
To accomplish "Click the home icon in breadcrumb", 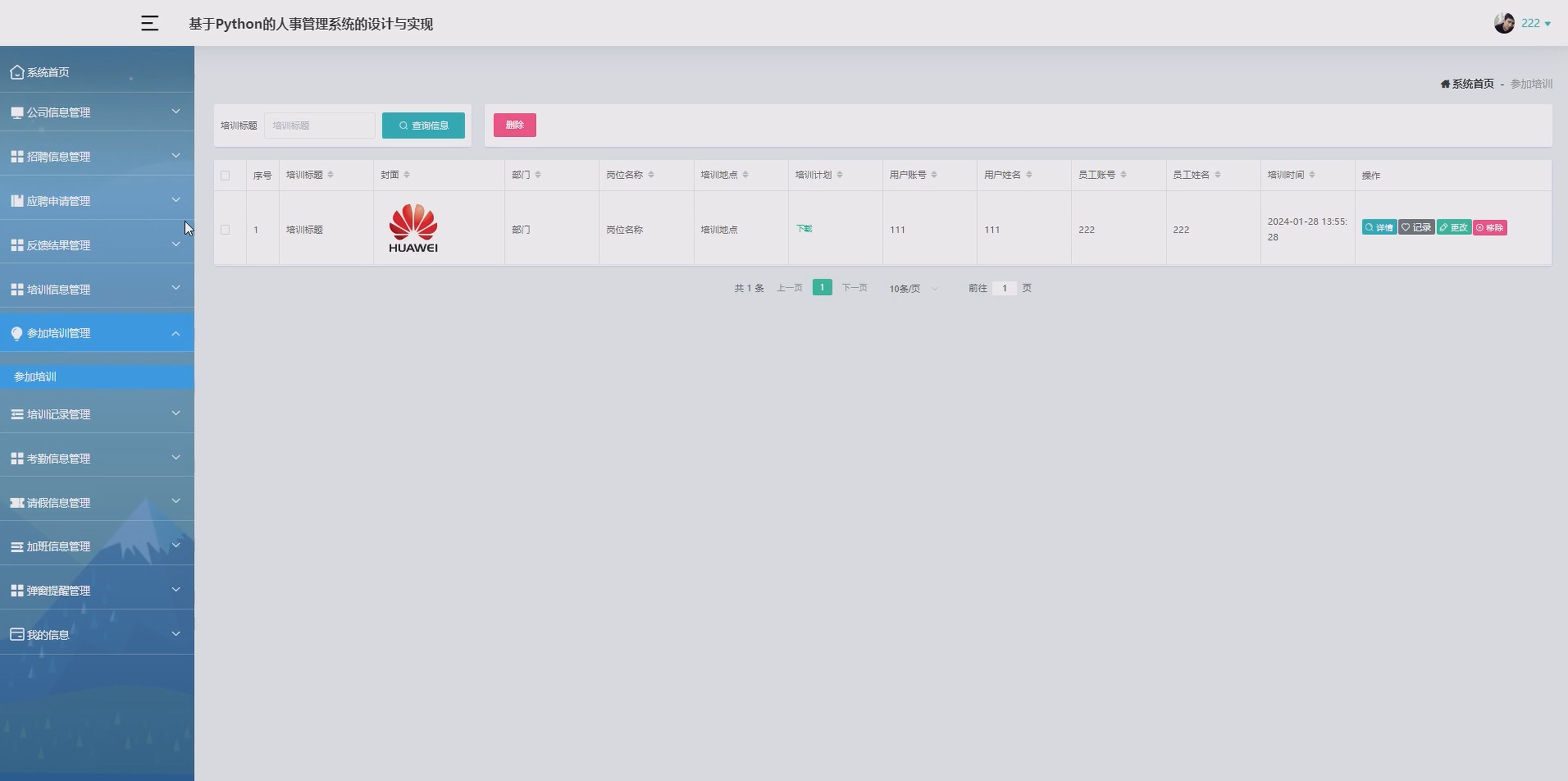I will click(1445, 84).
